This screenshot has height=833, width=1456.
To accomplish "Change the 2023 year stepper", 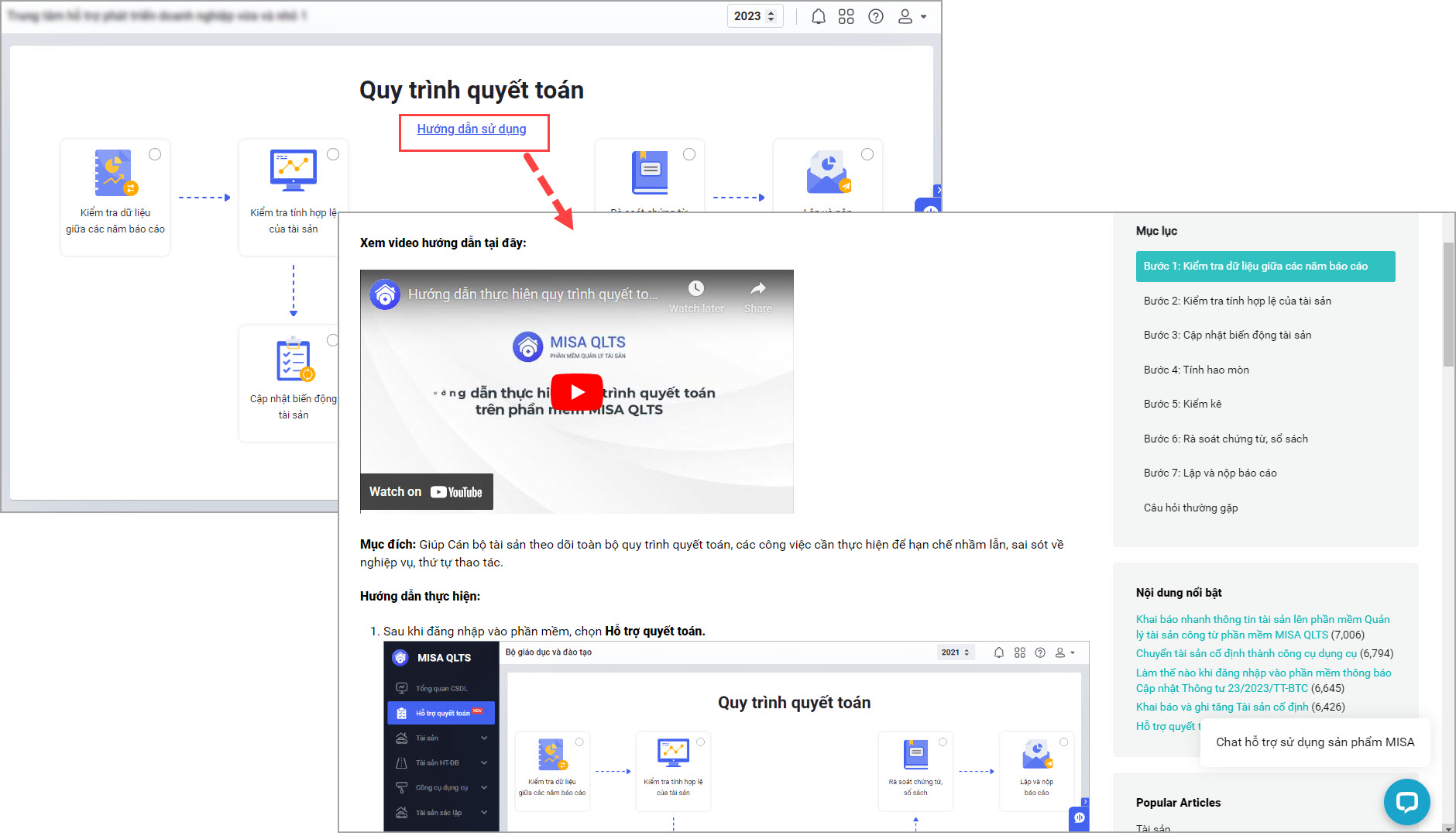I will [x=771, y=16].
